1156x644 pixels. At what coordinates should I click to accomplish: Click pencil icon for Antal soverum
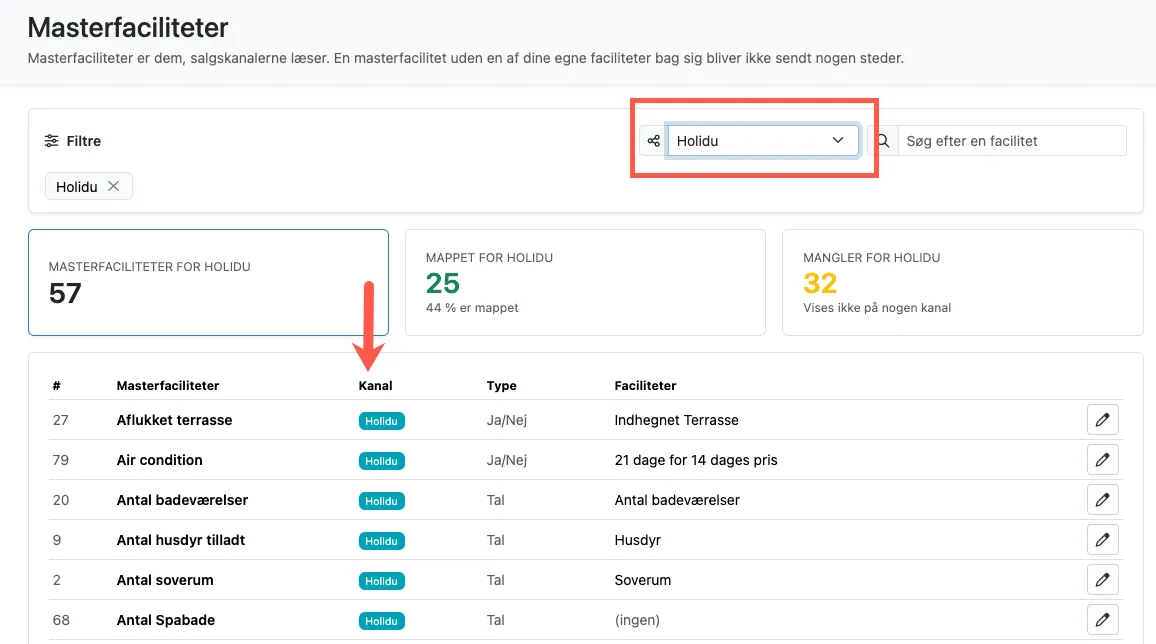tap(1102, 580)
